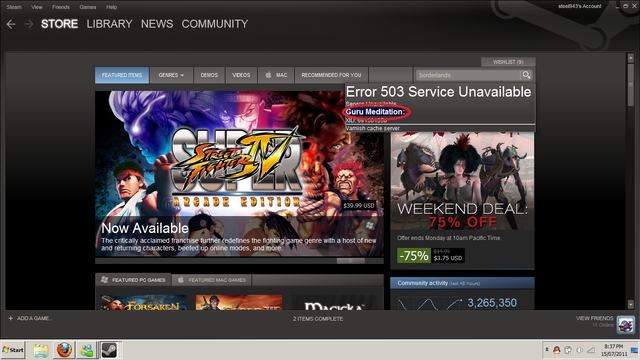The image size is (640, 360).
Task: Click Add a Game link
Action: (x=35, y=318)
